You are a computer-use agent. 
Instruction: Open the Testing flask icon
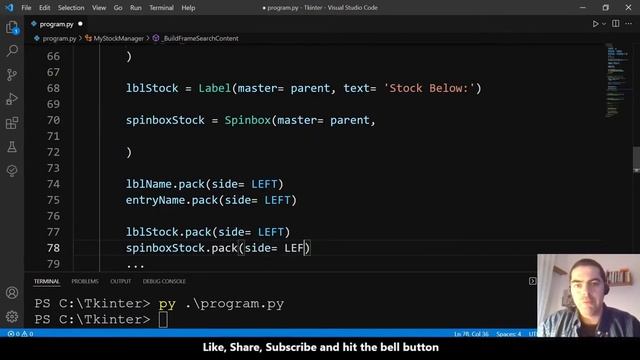tap(12, 147)
